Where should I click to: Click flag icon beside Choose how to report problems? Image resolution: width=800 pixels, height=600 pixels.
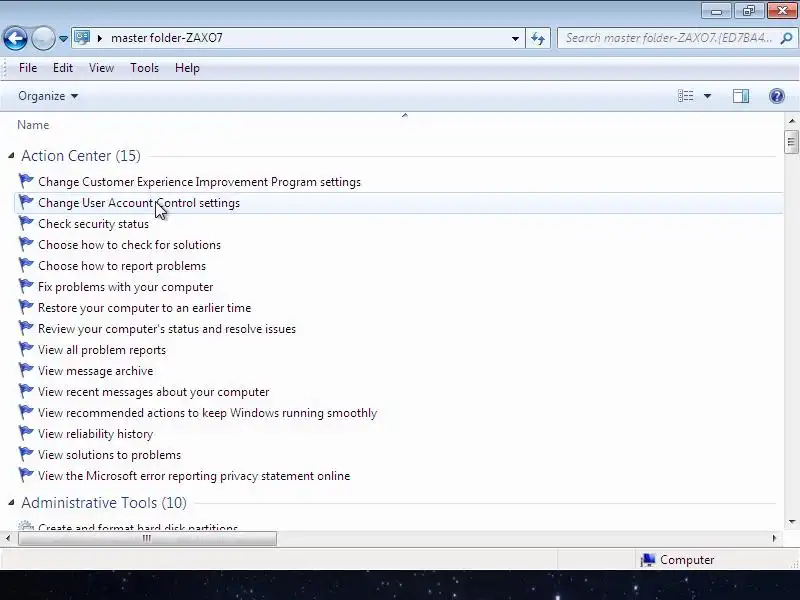[x=26, y=265]
